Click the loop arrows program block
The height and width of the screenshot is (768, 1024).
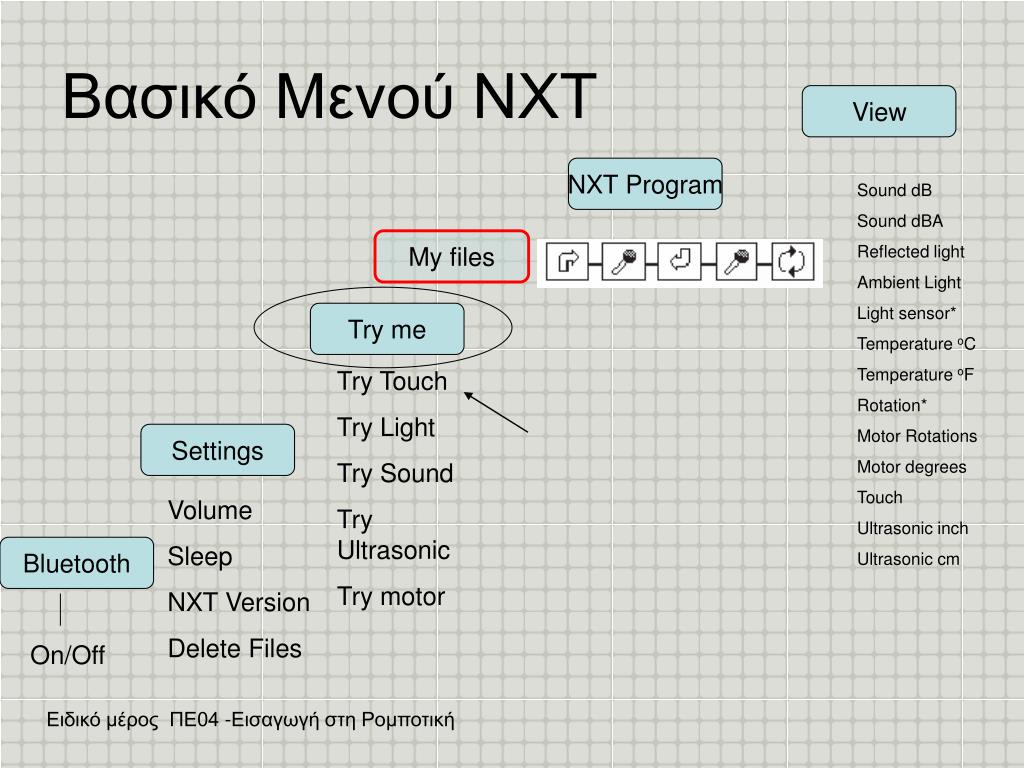(793, 261)
